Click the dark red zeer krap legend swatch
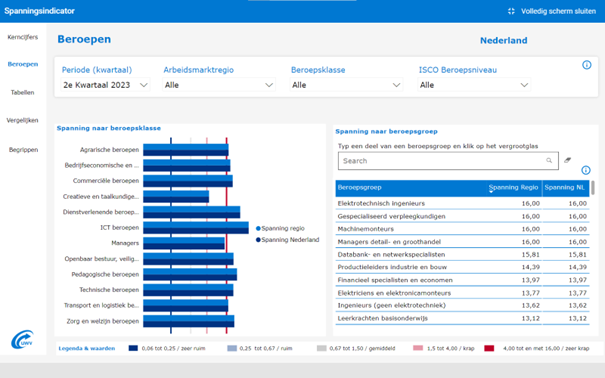 pos(489,348)
